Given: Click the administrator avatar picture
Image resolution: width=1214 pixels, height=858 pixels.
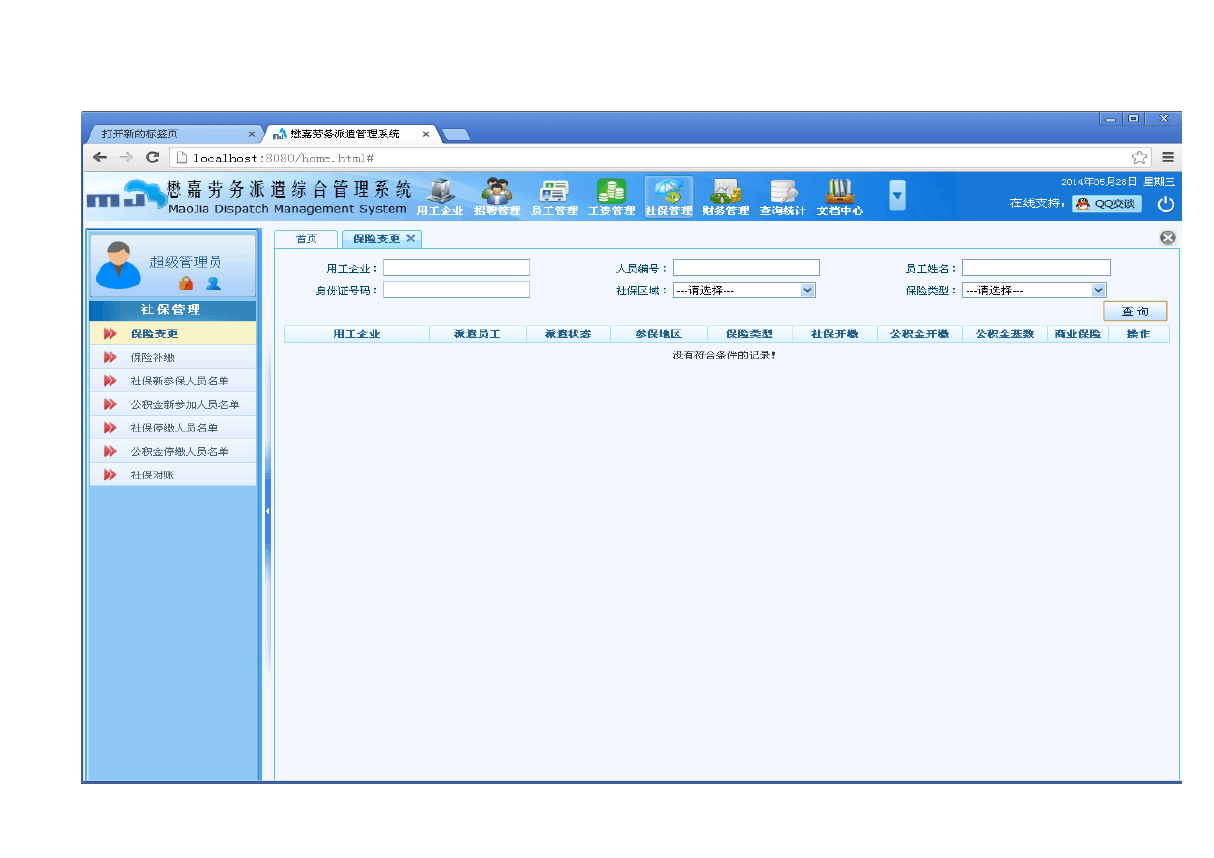Looking at the screenshot, I should click(x=118, y=265).
